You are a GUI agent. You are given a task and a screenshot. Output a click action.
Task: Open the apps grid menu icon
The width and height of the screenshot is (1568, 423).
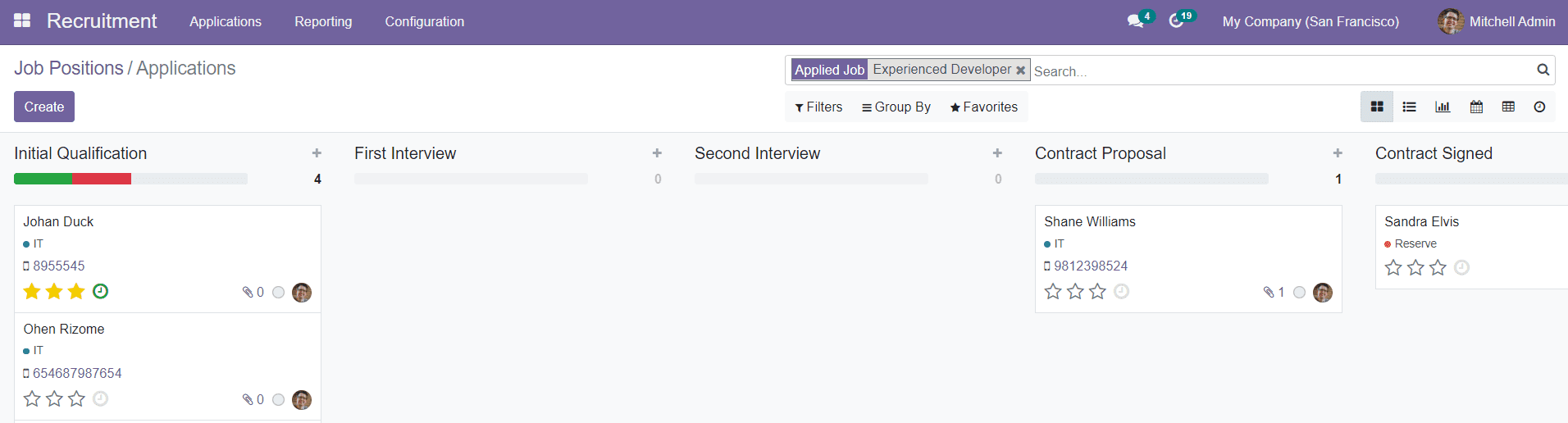[22, 20]
